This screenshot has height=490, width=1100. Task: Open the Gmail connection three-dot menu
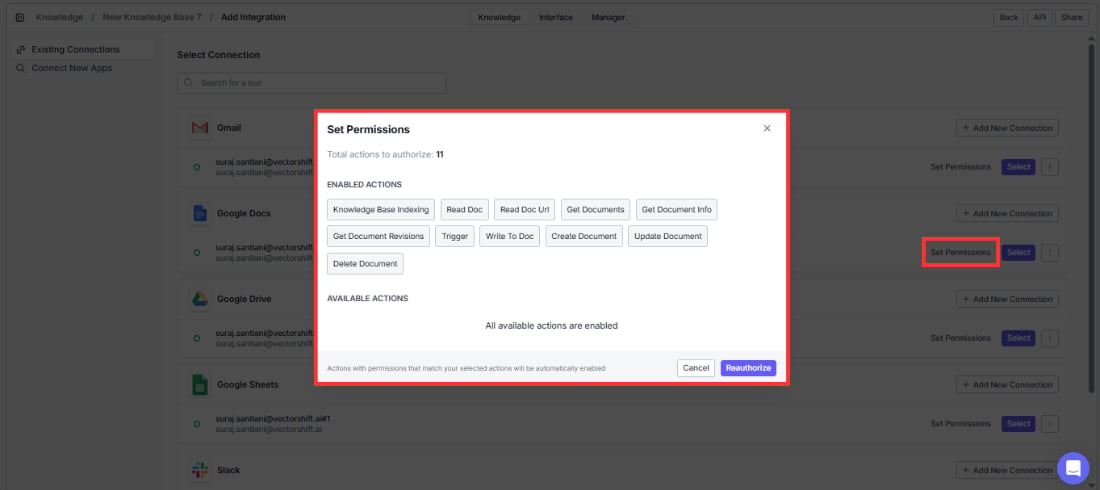[x=1049, y=167]
